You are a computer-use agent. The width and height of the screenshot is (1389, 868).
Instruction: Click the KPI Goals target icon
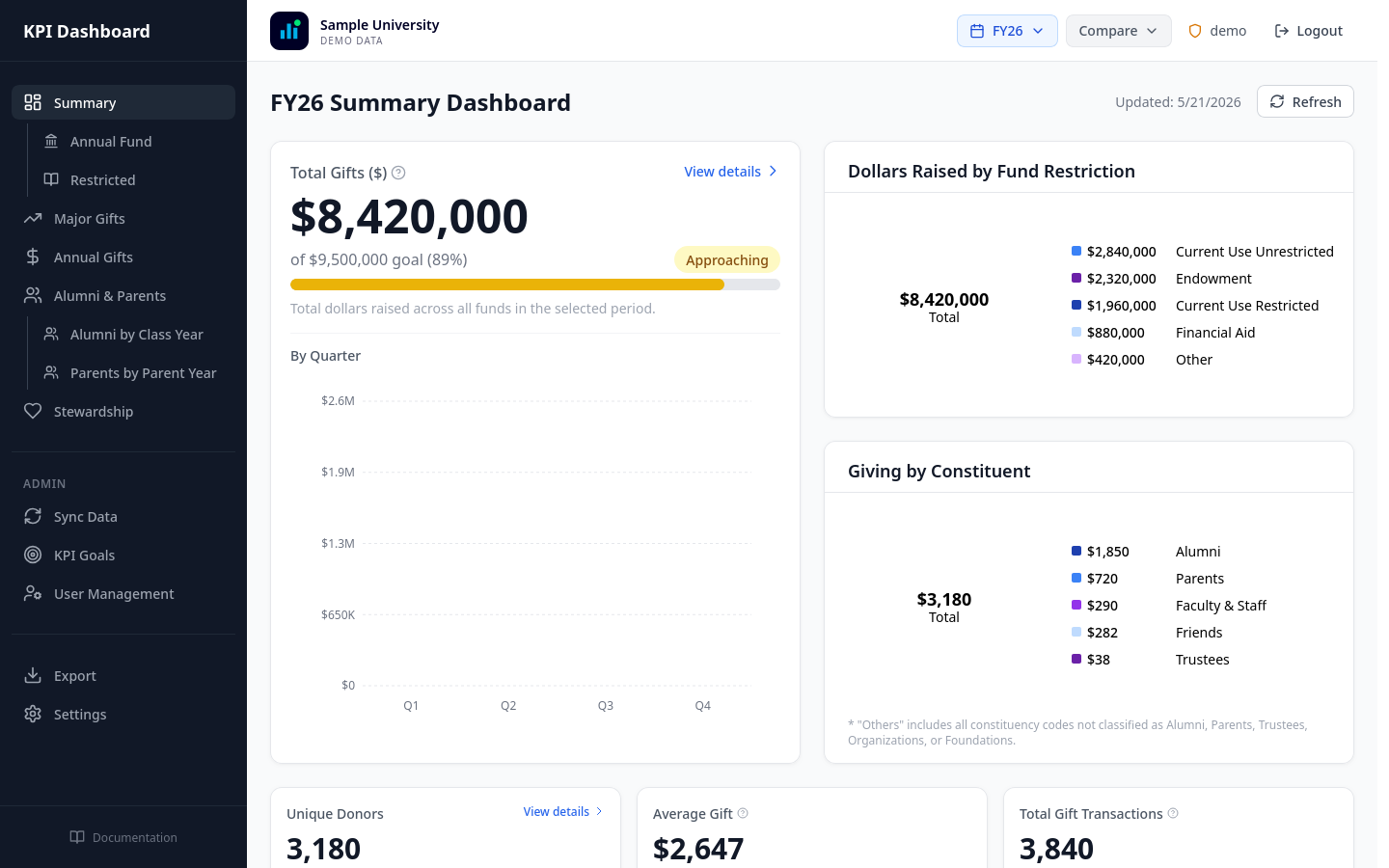pos(33,555)
